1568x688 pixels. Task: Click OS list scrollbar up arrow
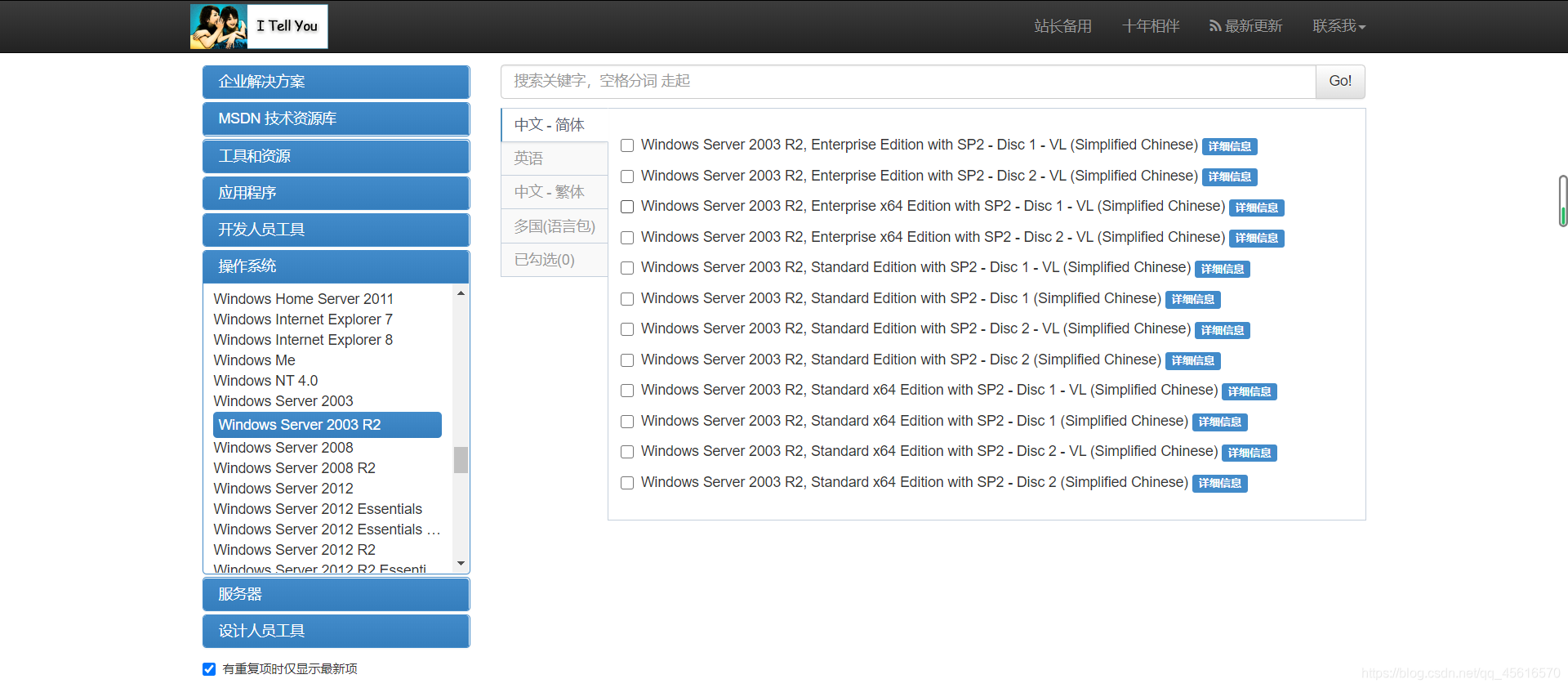point(461,293)
